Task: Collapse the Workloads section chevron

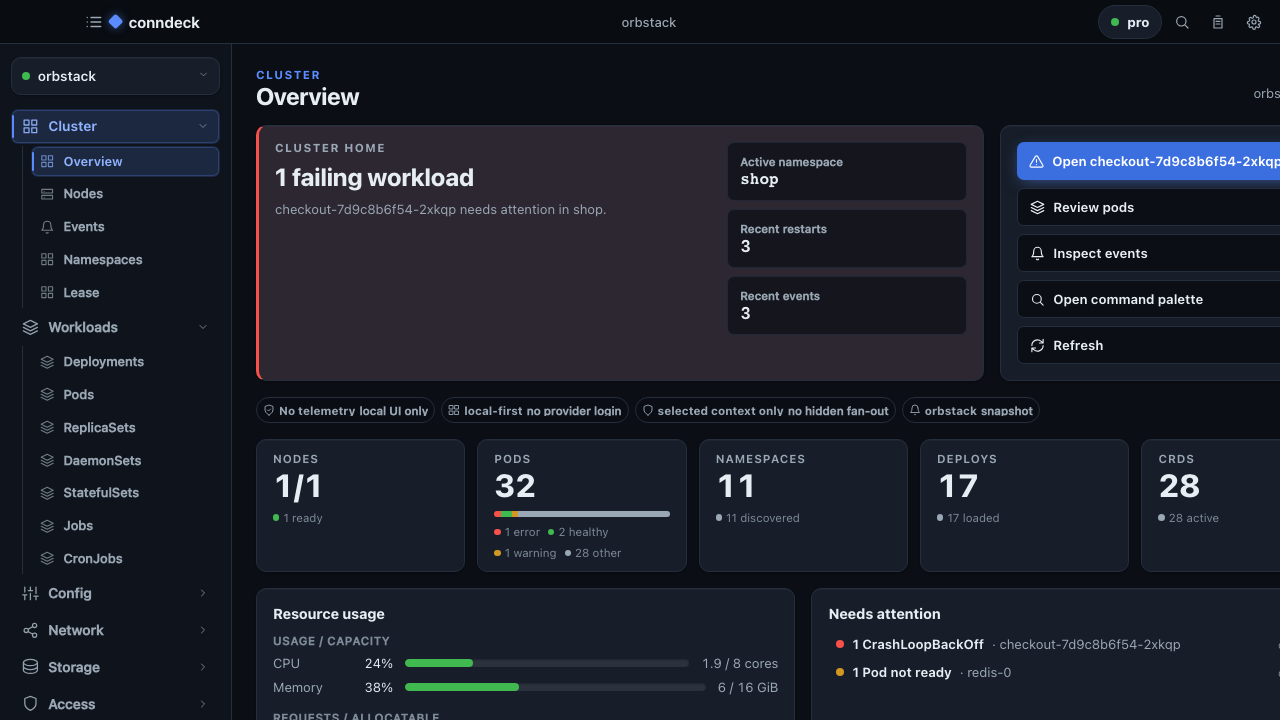Action: [203, 327]
